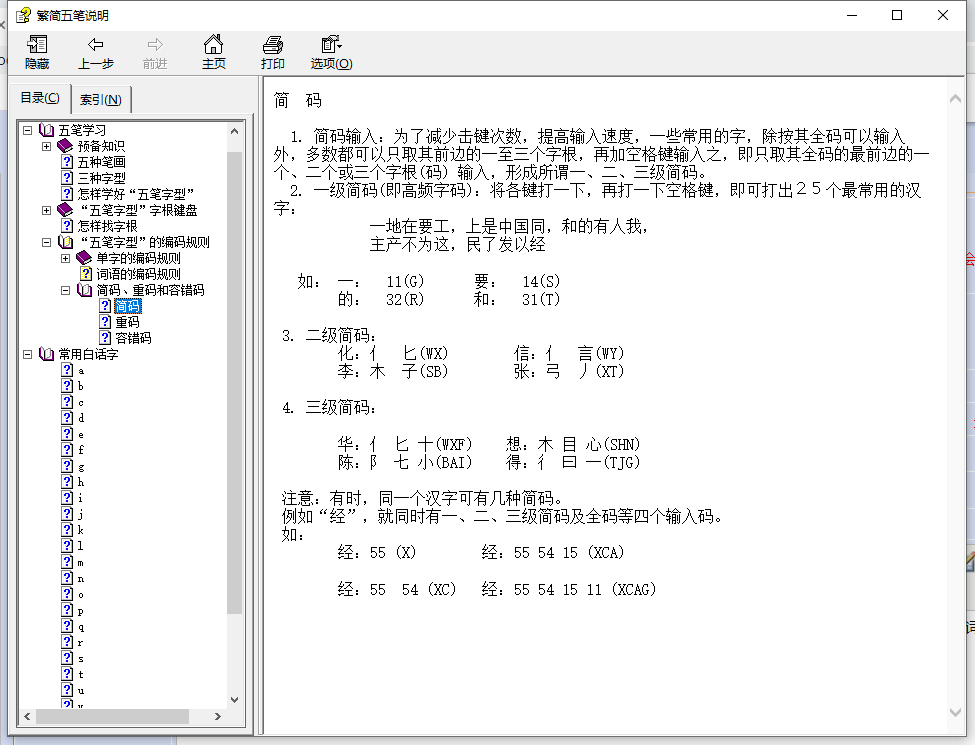Switch to the 索引(N) tab
The image size is (975, 745).
tap(101, 99)
